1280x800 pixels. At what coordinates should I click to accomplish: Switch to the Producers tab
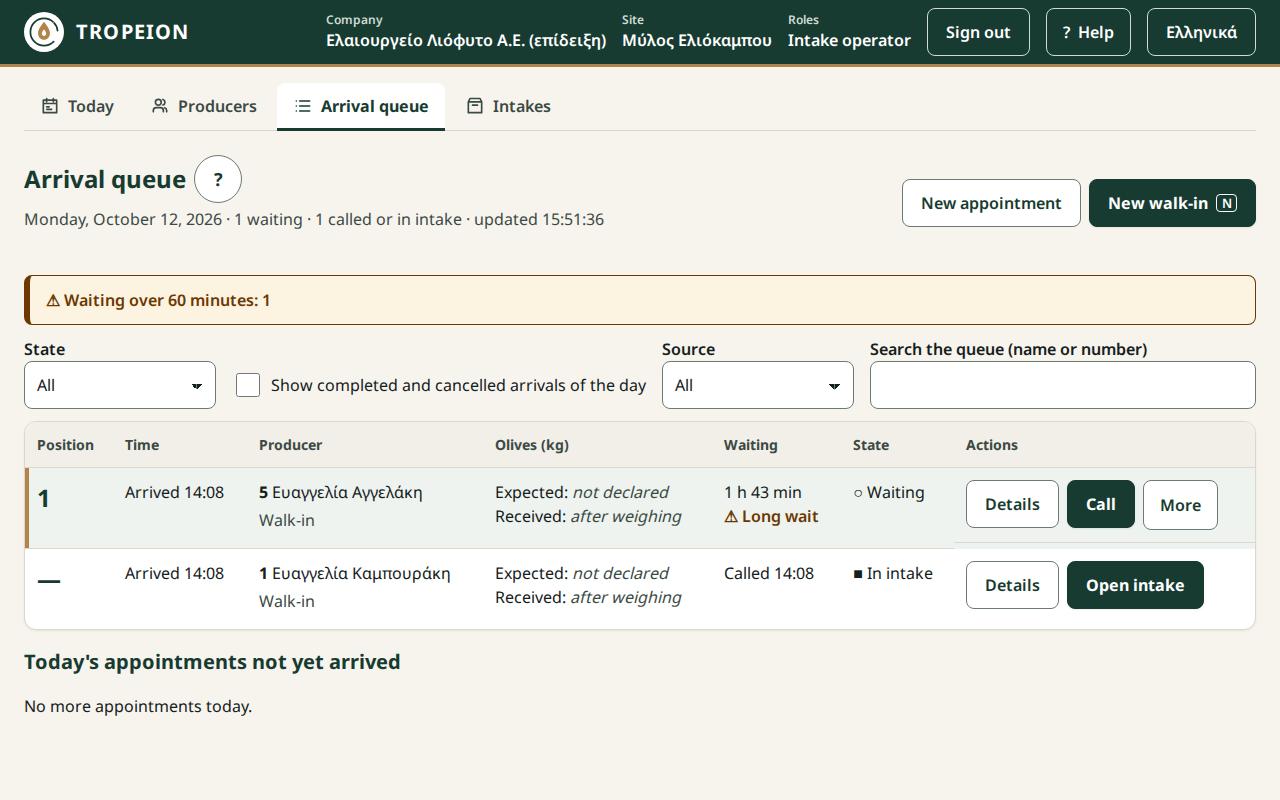(204, 106)
